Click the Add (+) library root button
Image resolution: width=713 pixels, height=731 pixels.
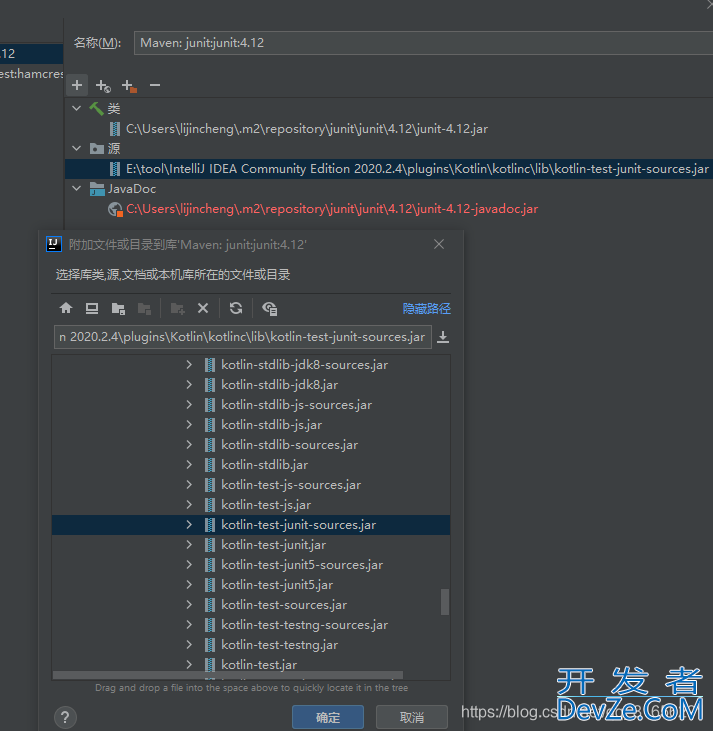click(x=77, y=85)
